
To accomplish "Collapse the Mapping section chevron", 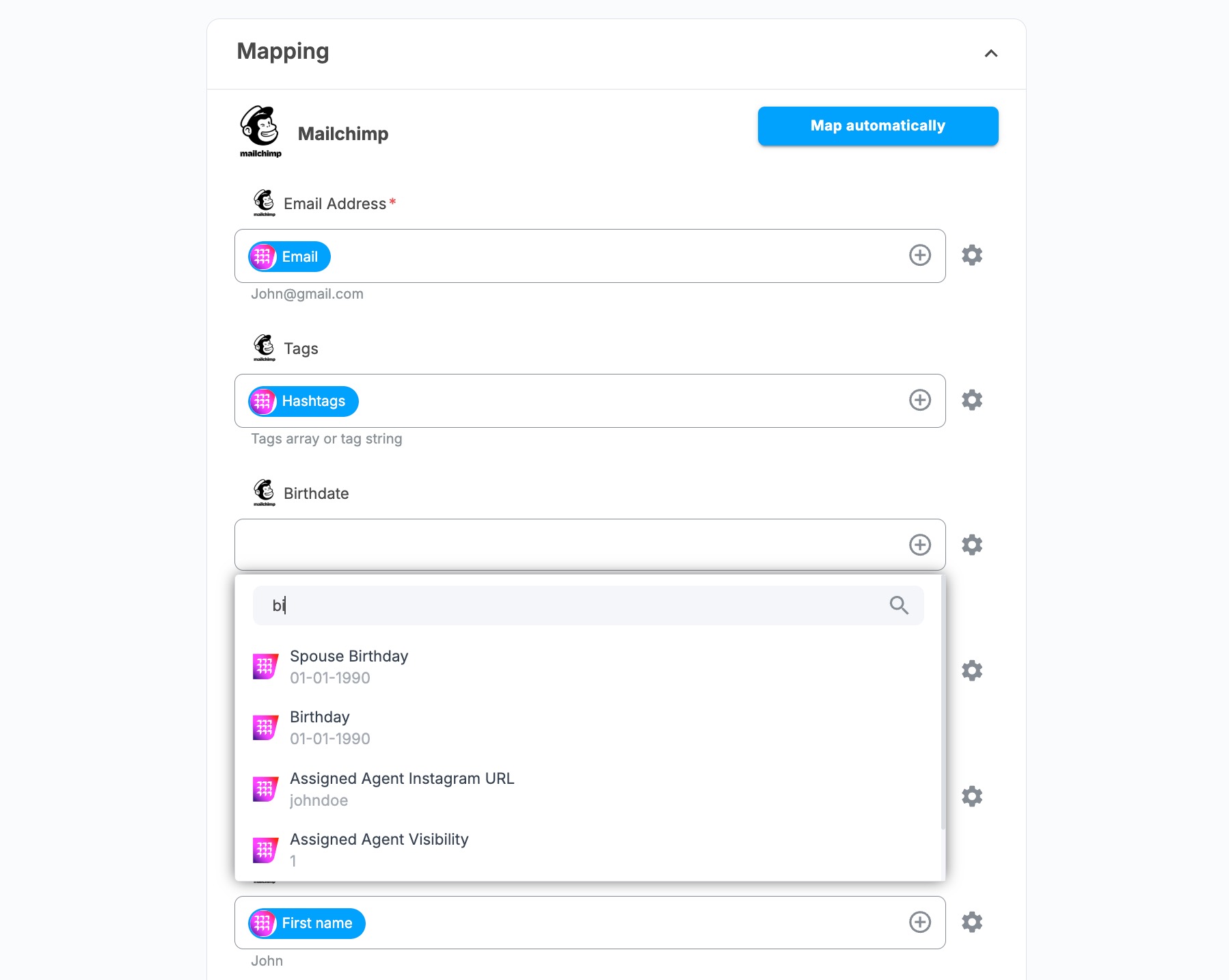I will 990,53.
